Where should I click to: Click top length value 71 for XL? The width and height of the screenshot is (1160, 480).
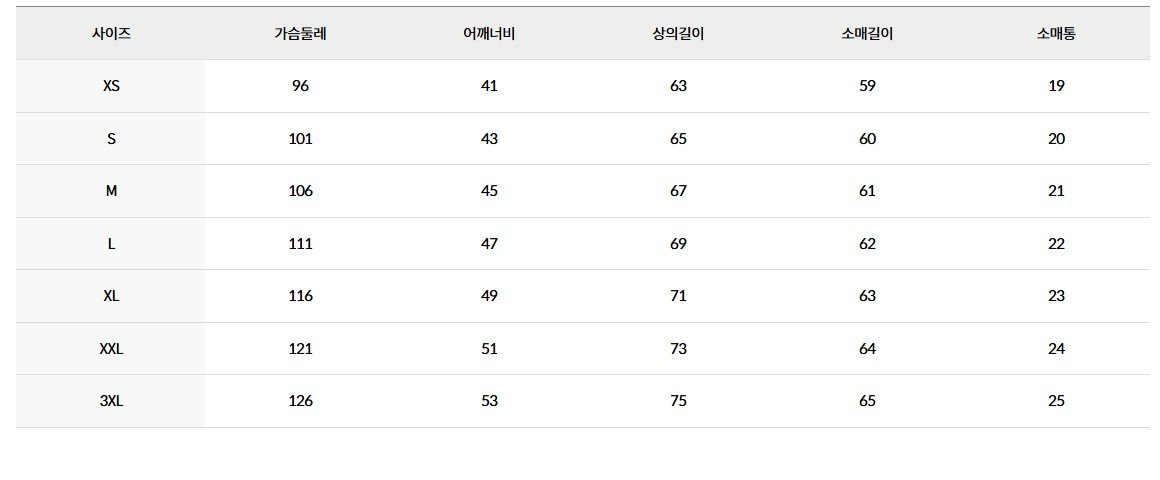pyautogui.click(x=678, y=296)
